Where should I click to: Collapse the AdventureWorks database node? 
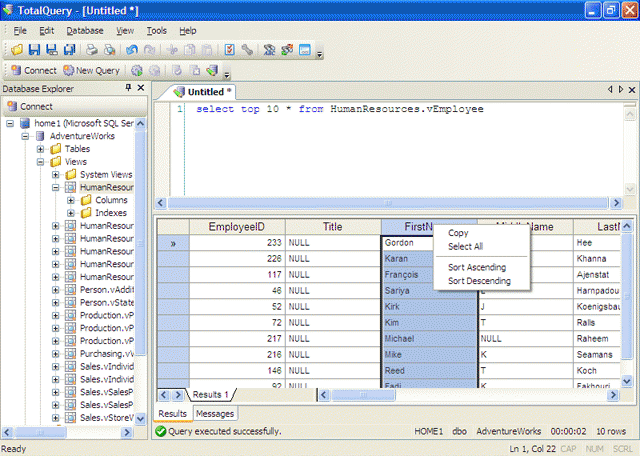(x=25, y=136)
